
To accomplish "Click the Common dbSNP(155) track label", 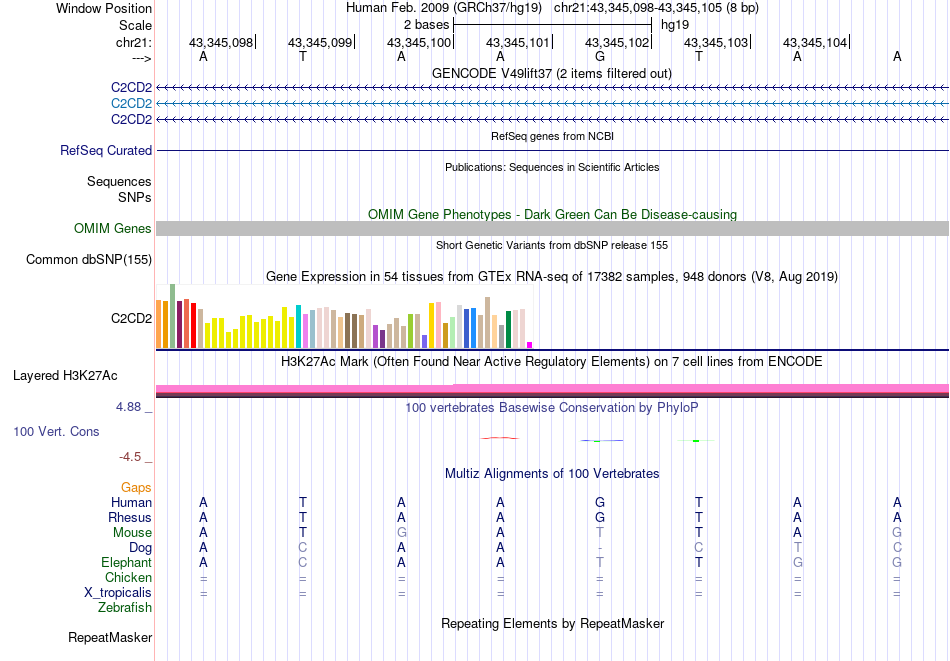I will pyautogui.click(x=89, y=259).
